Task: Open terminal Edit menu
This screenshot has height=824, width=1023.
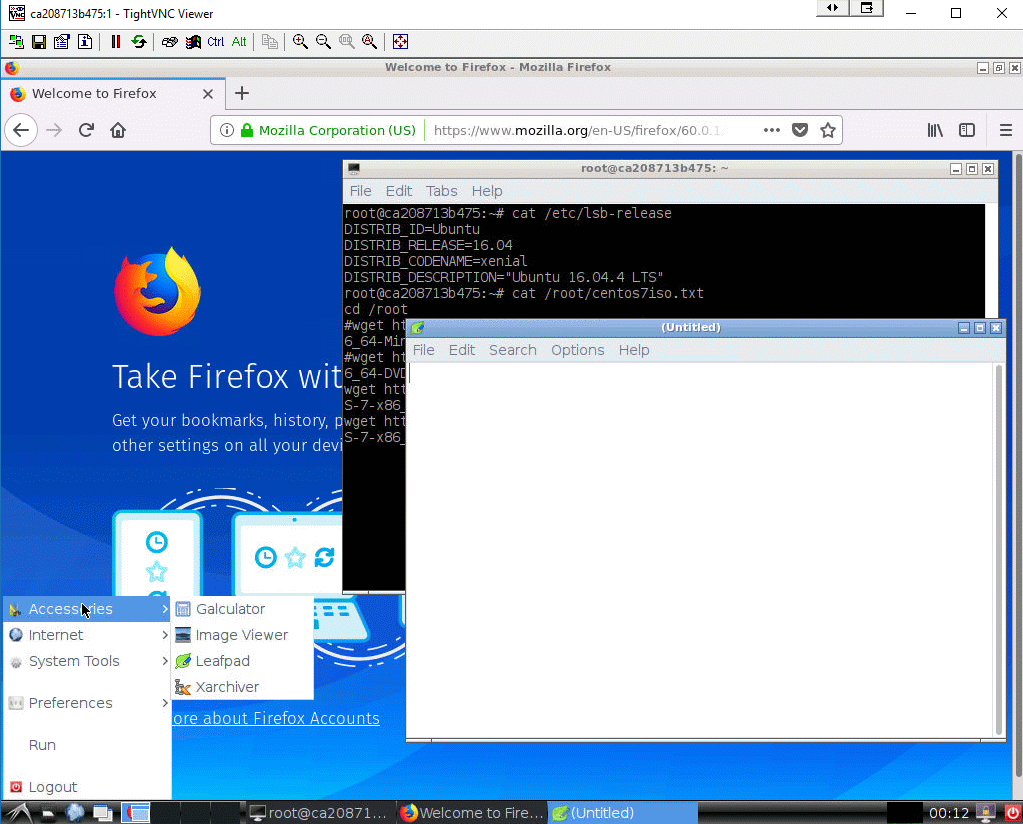Action: tap(399, 191)
